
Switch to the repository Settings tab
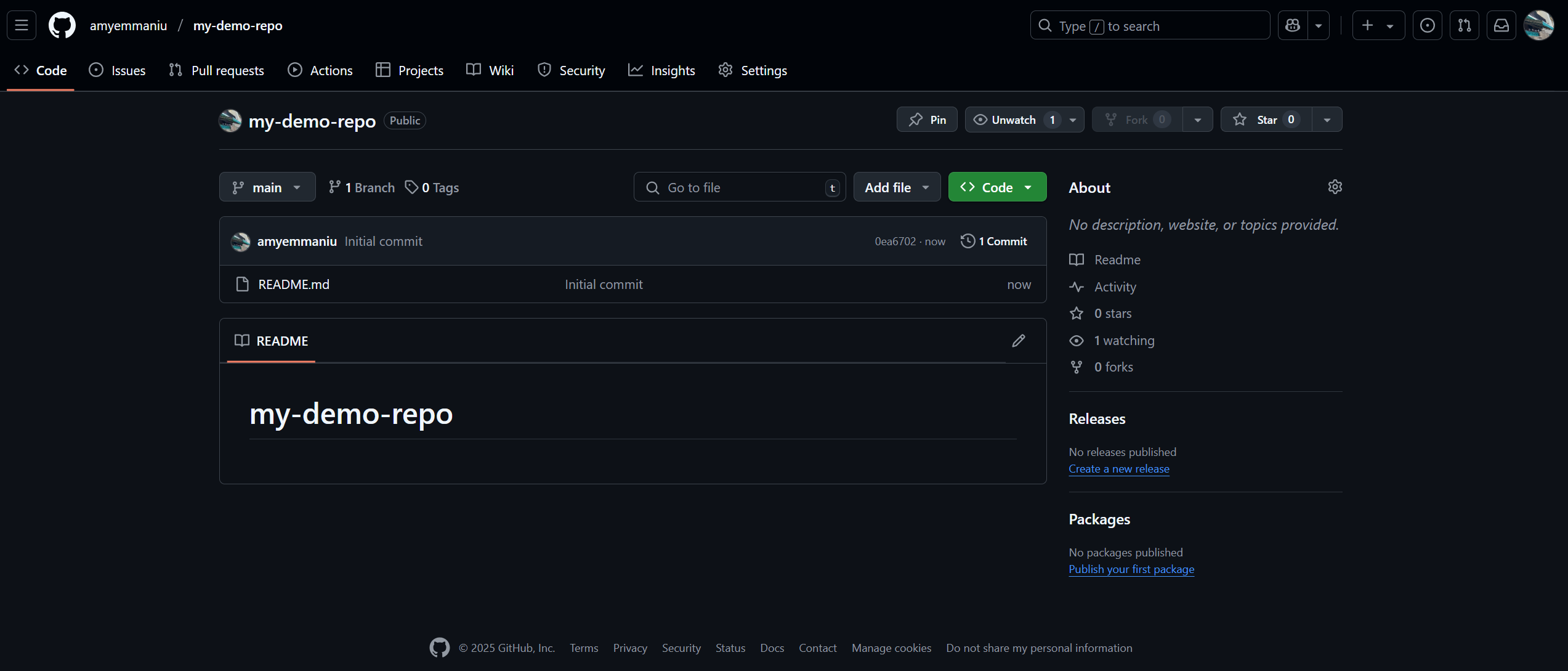tap(753, 70)
